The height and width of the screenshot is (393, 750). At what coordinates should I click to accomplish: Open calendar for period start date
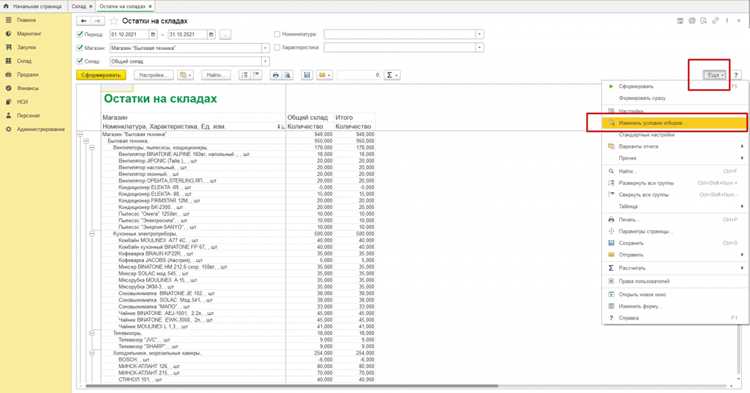153,34
